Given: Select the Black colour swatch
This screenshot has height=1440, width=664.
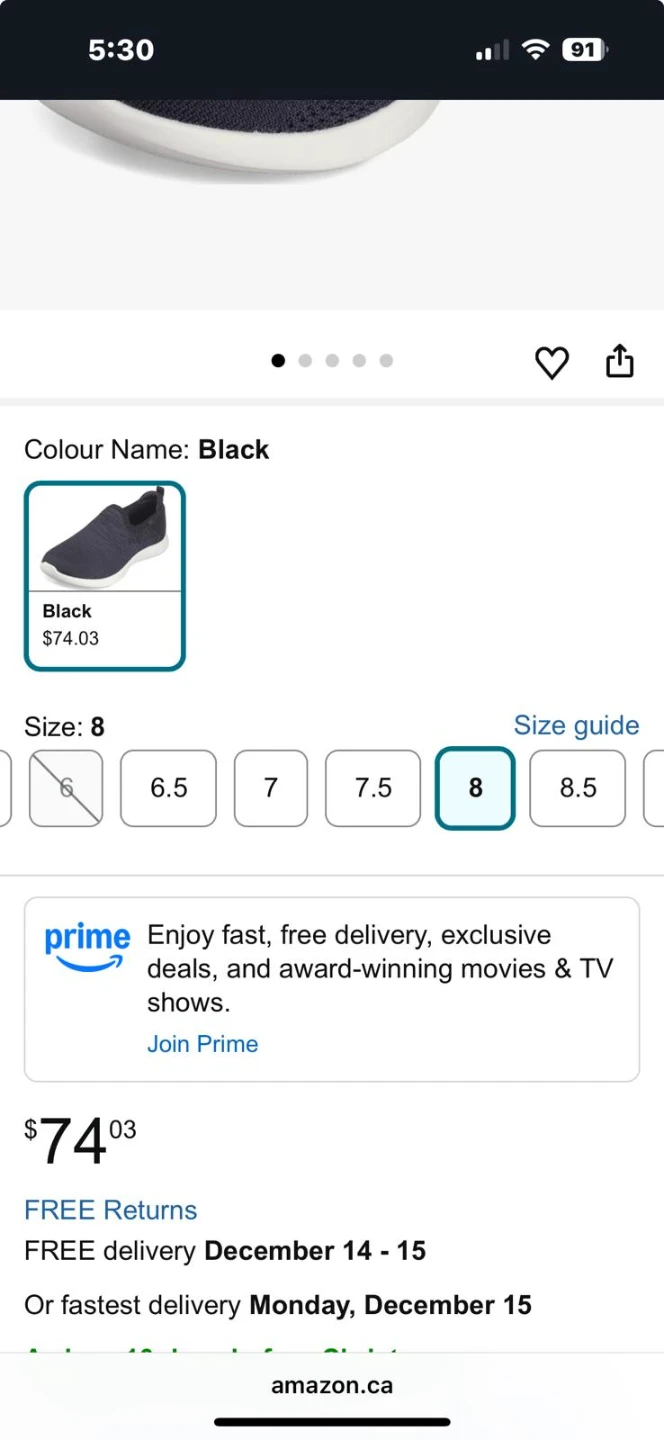Looking at the screenshot, I should pos(105,576).
